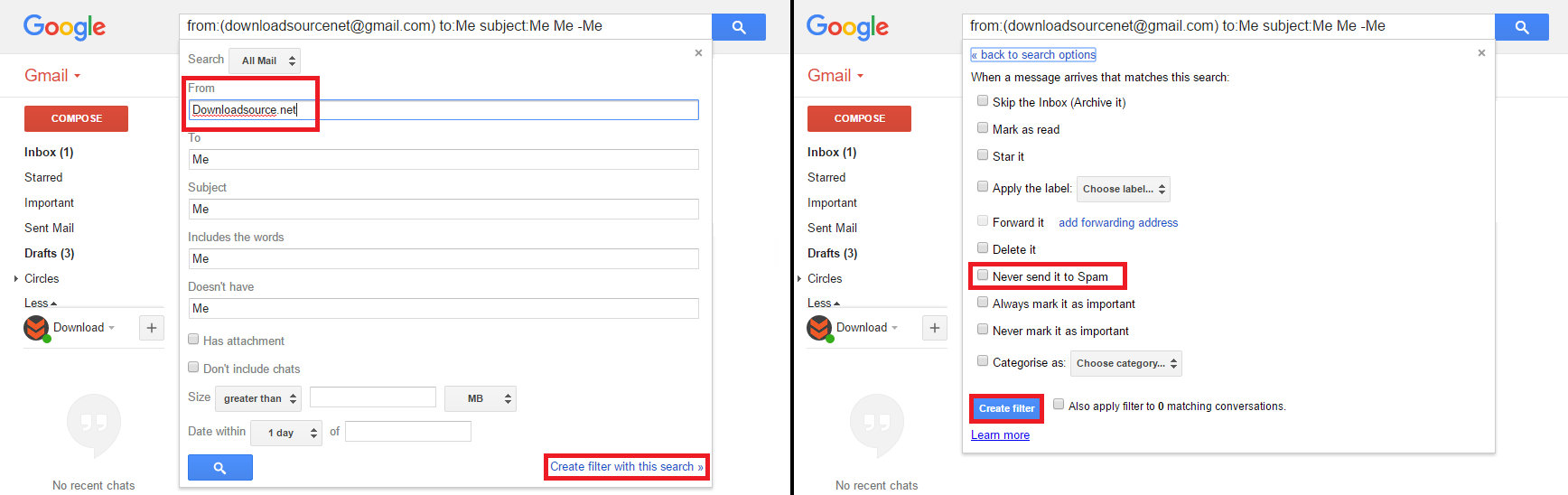1568x495 pixels.
Task: Enable the Apply the label checkbox
Action: (983, 187)
